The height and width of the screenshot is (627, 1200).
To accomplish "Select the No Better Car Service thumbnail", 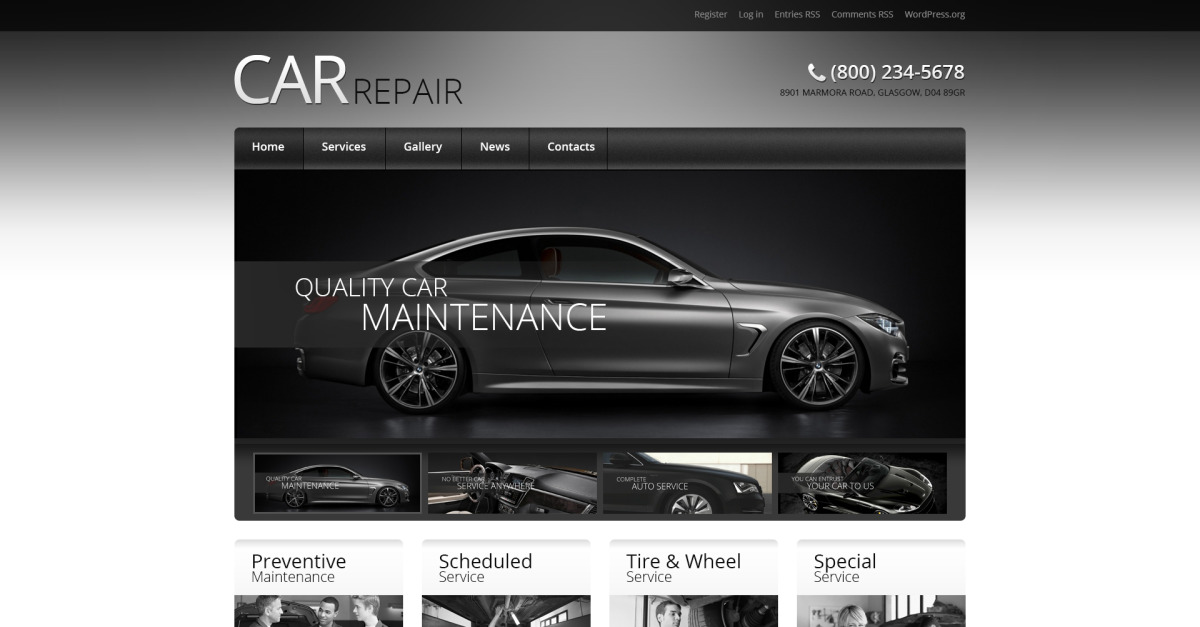I will [x=512, y=483].
